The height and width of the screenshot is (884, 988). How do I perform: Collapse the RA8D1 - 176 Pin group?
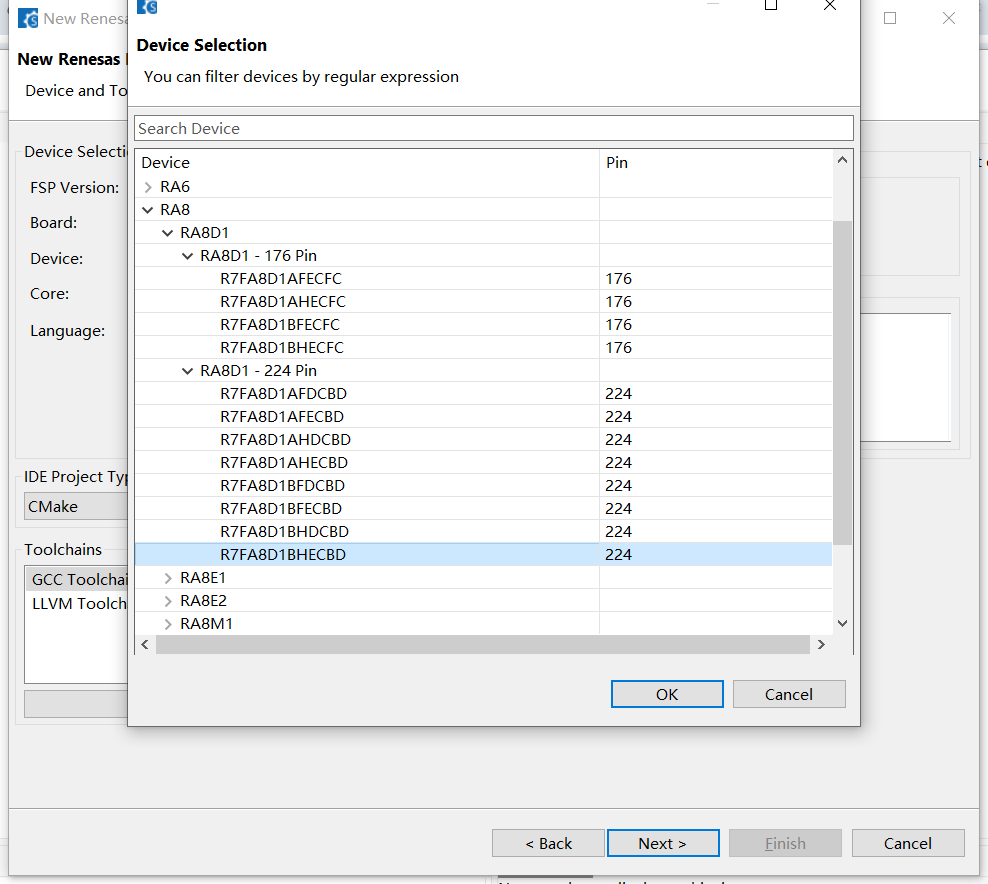(187, 256)
